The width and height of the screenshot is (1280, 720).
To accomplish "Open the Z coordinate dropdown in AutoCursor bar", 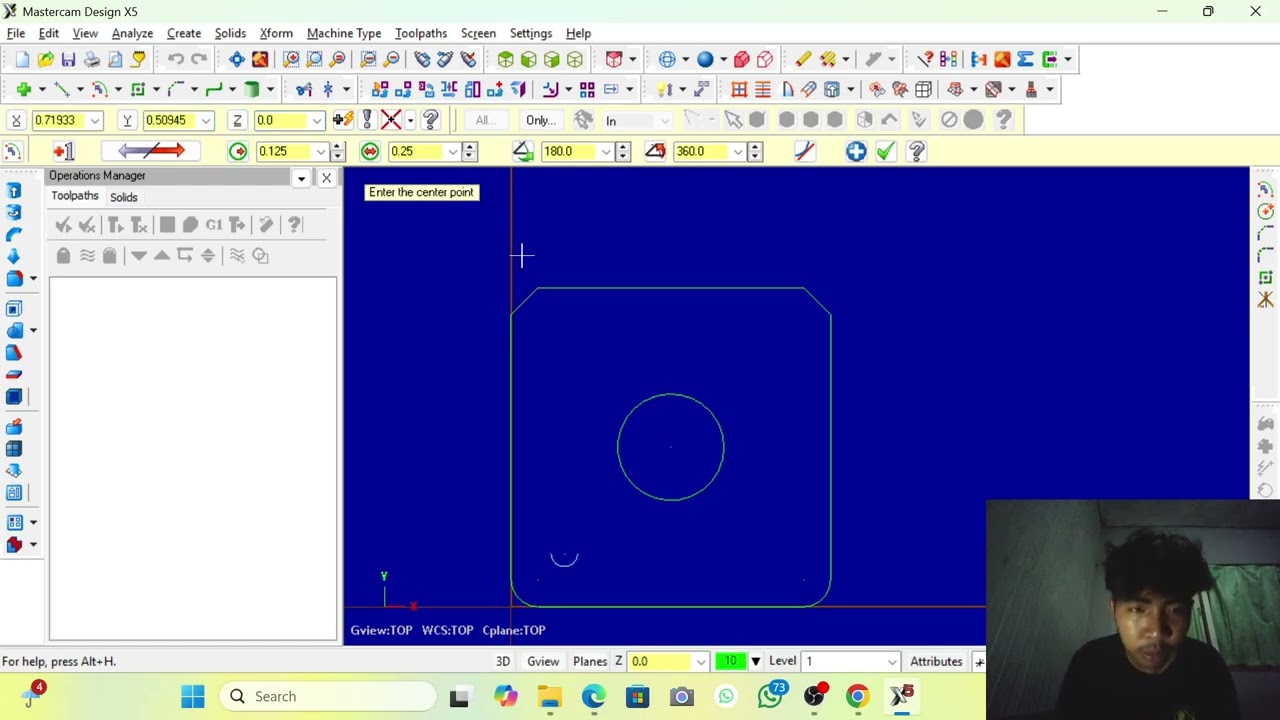I will (317, 121).
